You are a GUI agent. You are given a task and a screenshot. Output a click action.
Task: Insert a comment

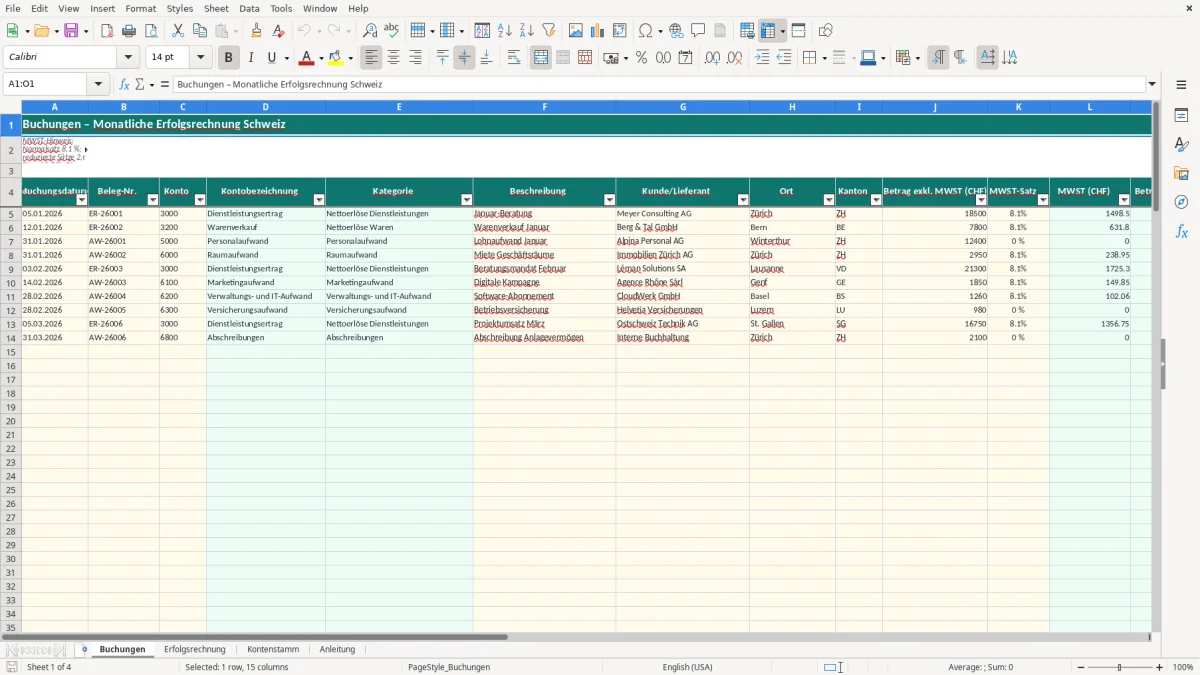[x=698, y=31]
